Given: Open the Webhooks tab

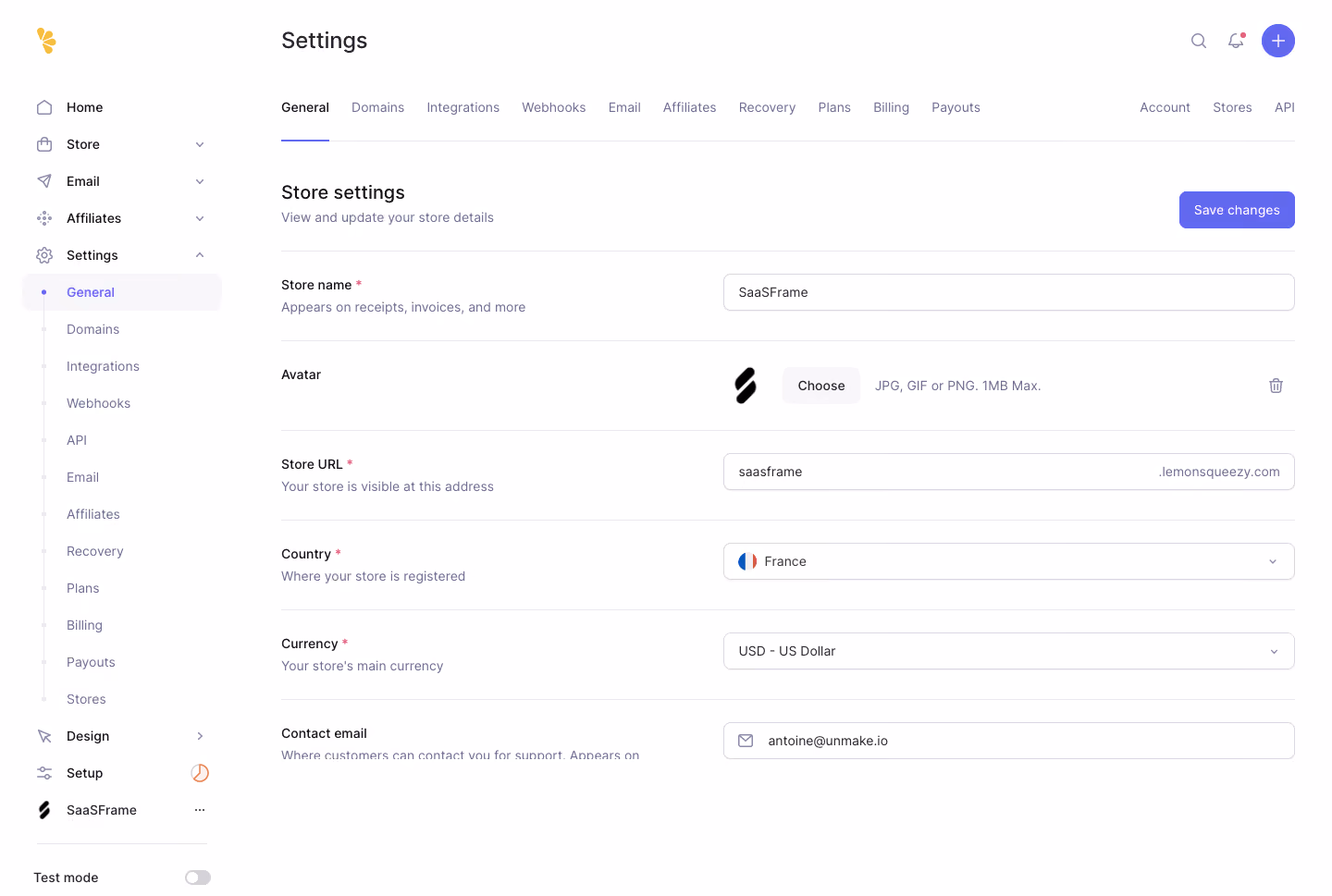Looking at the screenshot, I should (x=553, y=107).
